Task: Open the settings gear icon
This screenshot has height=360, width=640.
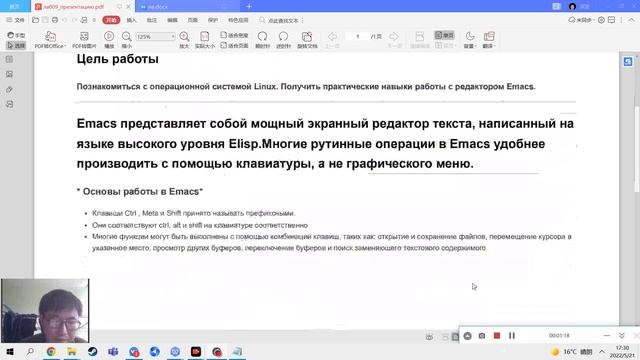Action: 601,20
